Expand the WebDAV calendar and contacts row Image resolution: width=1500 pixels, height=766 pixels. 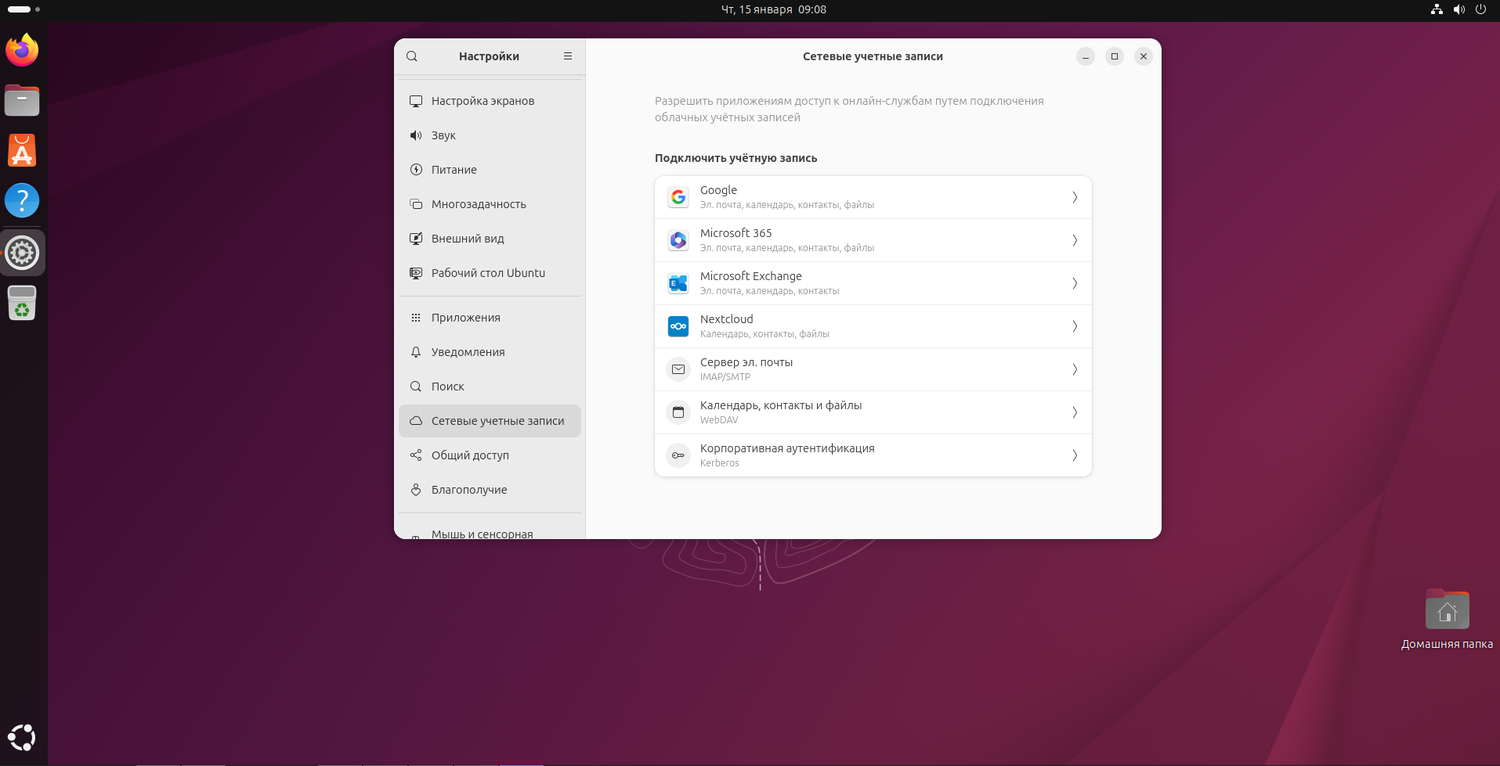pyautogui.click(x=1074, y=412)
